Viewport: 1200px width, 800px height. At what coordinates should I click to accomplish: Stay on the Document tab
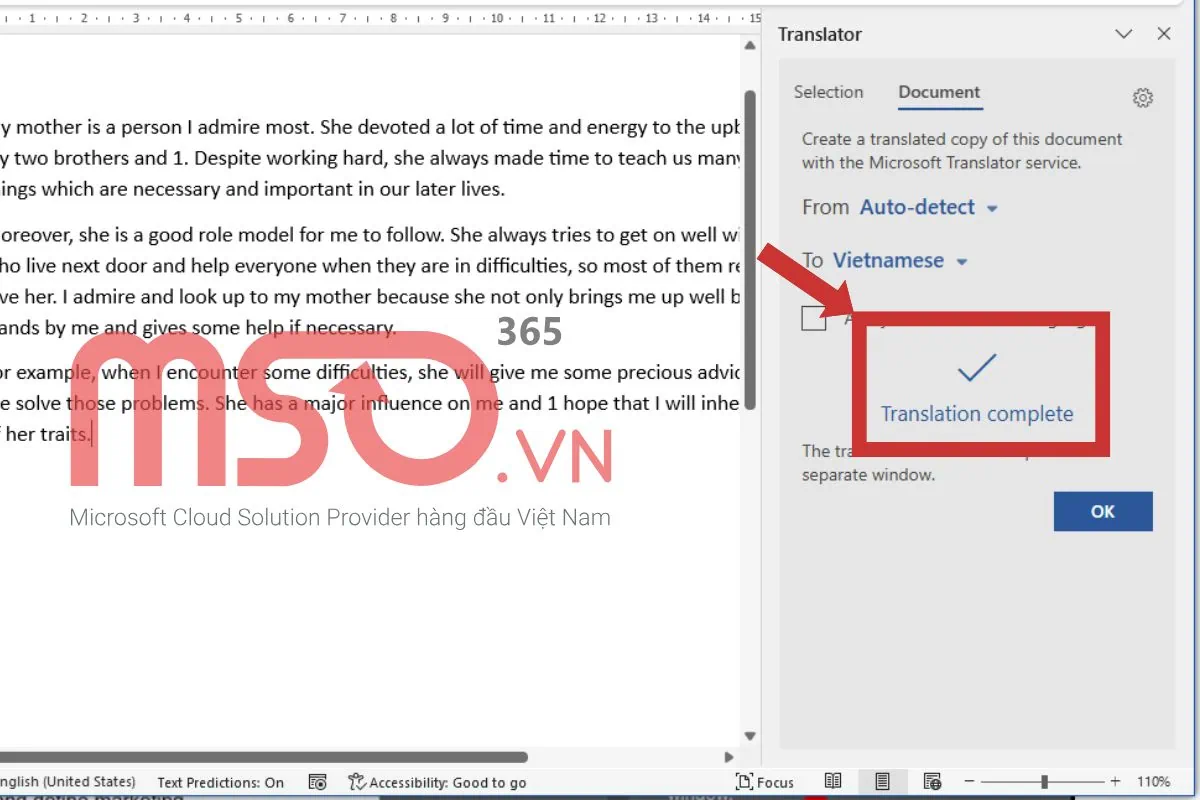coord(939,91)
